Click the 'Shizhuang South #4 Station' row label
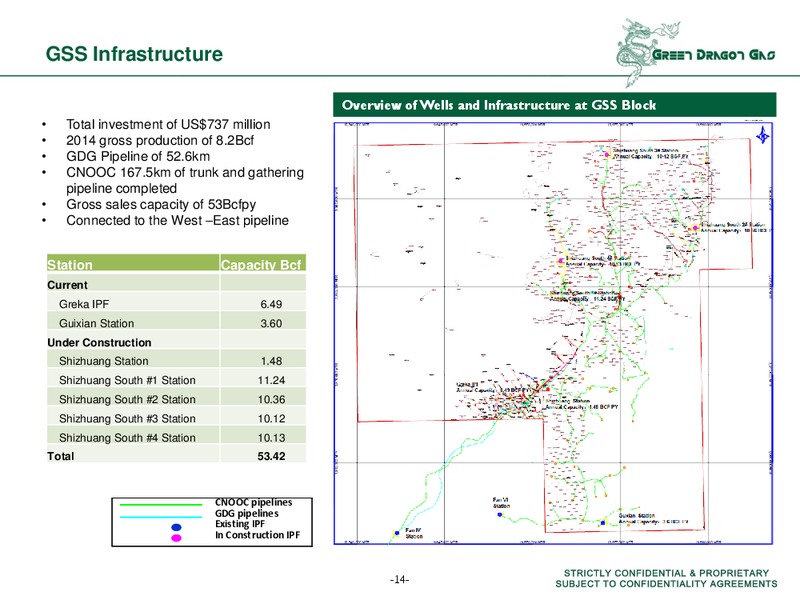Screen dimensions: 800x600 [127, 438]
